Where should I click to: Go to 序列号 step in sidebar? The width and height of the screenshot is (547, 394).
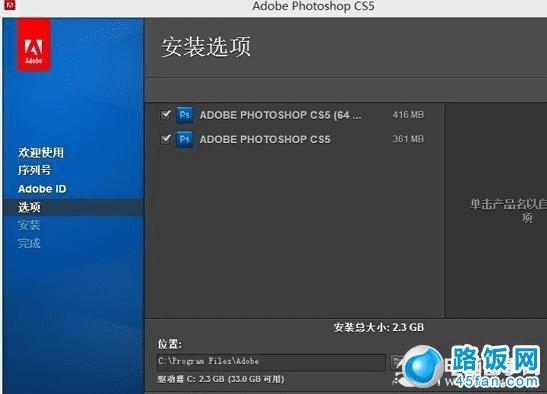tap(35, 170)
